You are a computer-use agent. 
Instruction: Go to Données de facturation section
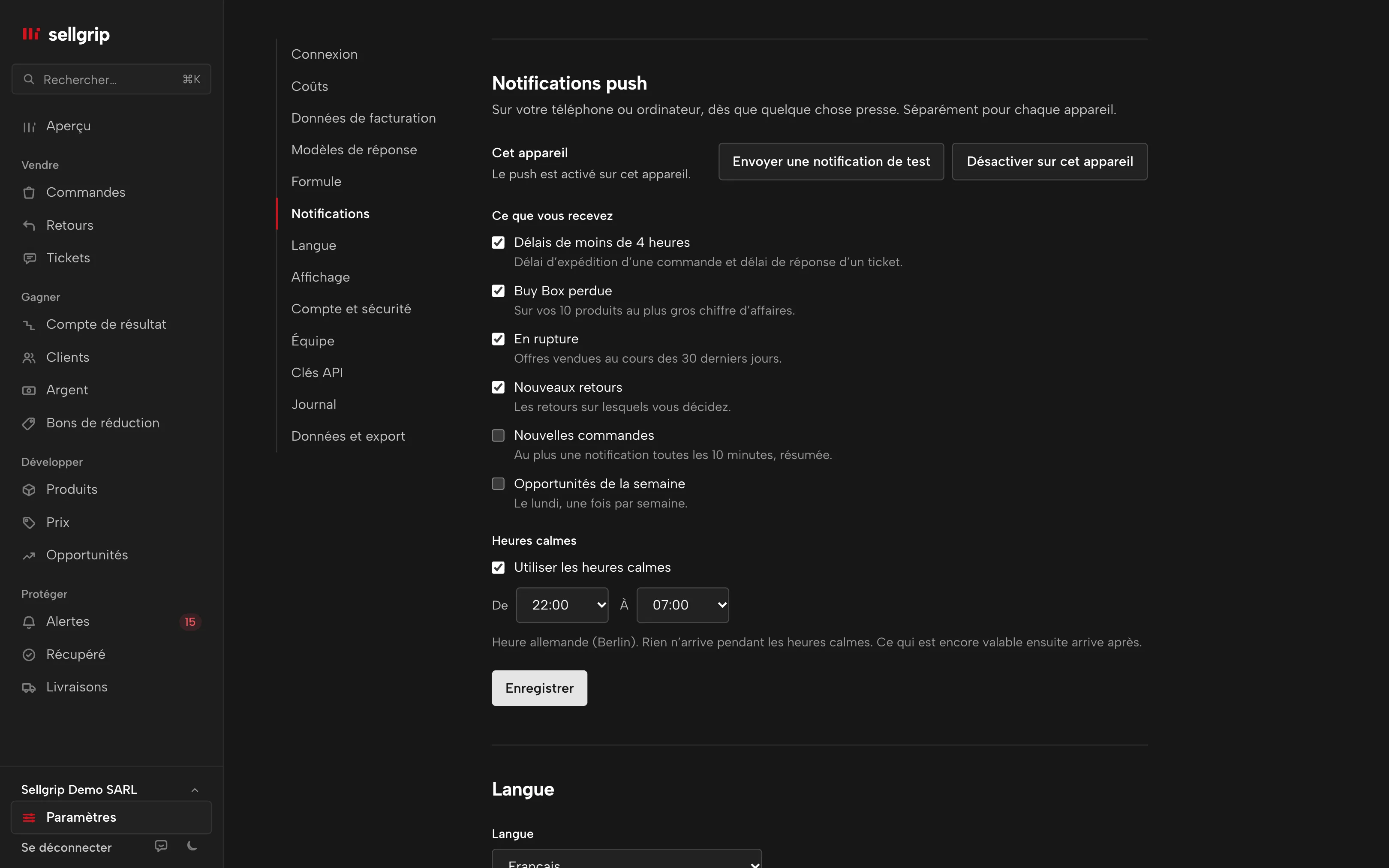click(x=363, y=118)
